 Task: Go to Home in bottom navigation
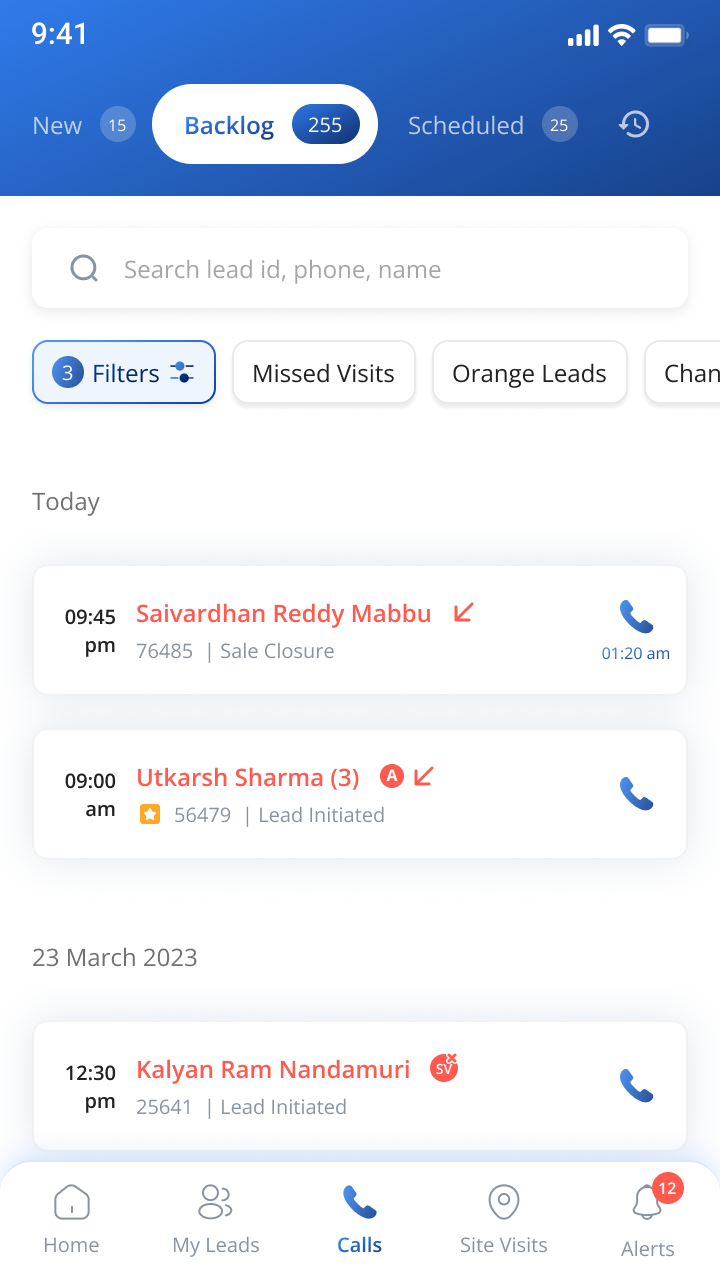click(71, 1218)
